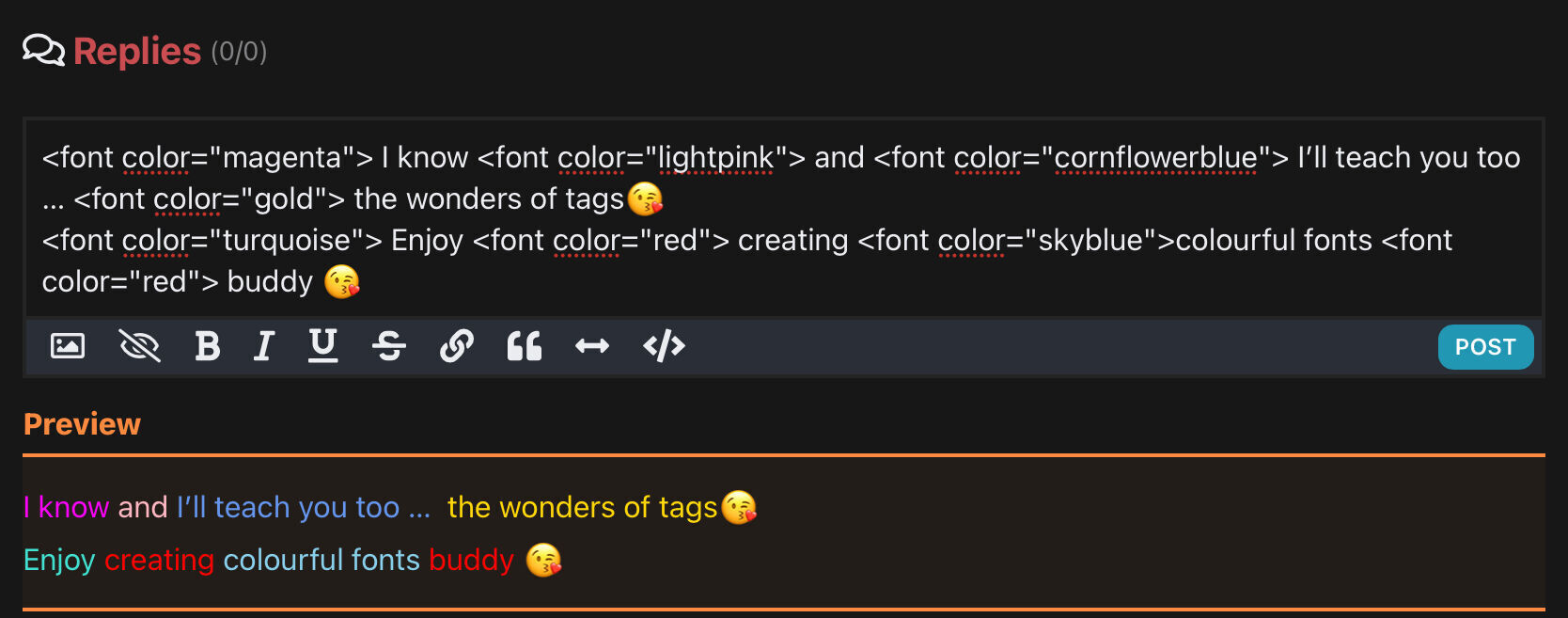Focus the reply text editor
The width and height of the screenshot is (1568, 618).
coord(782,218)
